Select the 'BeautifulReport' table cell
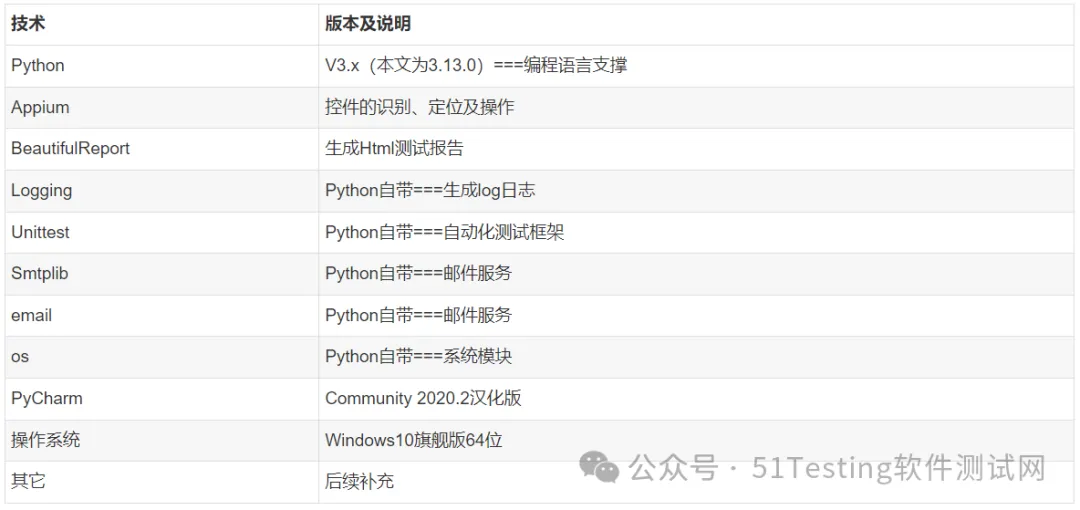 pyautogui.click(x=161, y=149)
